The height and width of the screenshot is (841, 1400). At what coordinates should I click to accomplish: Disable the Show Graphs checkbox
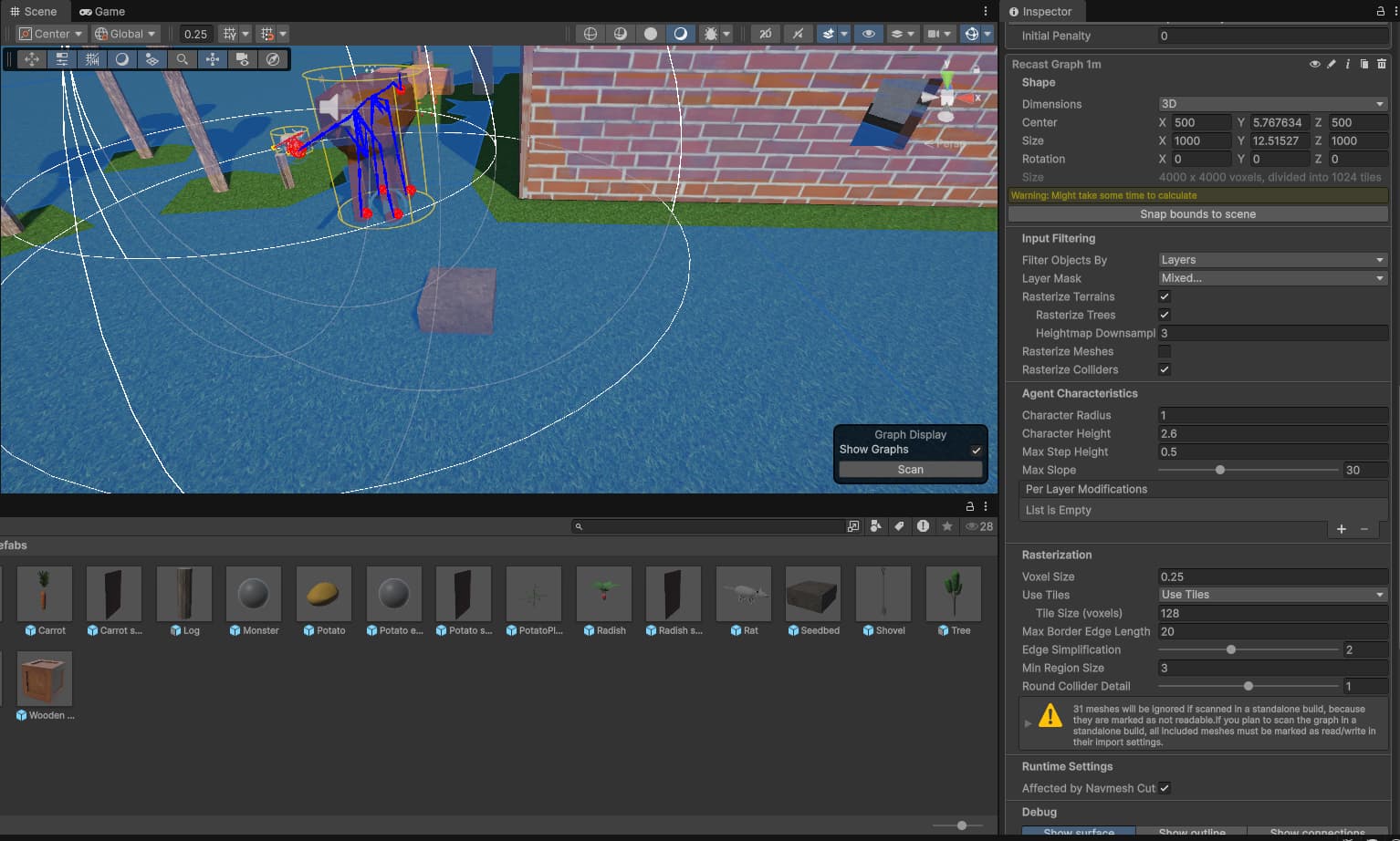click(976, 450)
